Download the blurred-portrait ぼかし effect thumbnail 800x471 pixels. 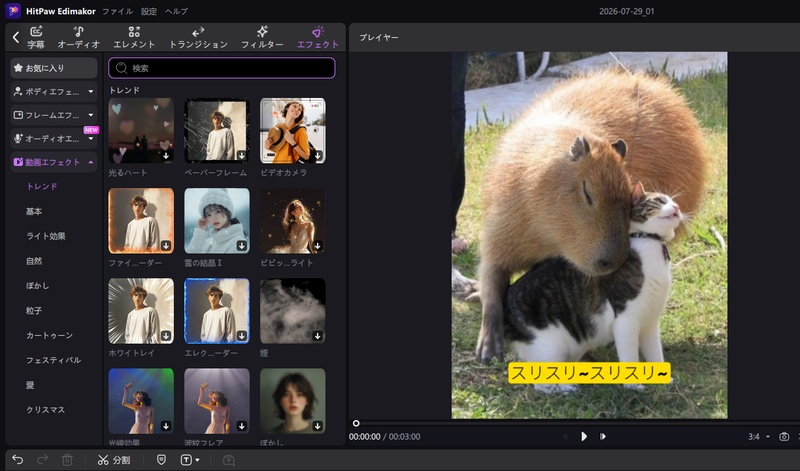317,426
